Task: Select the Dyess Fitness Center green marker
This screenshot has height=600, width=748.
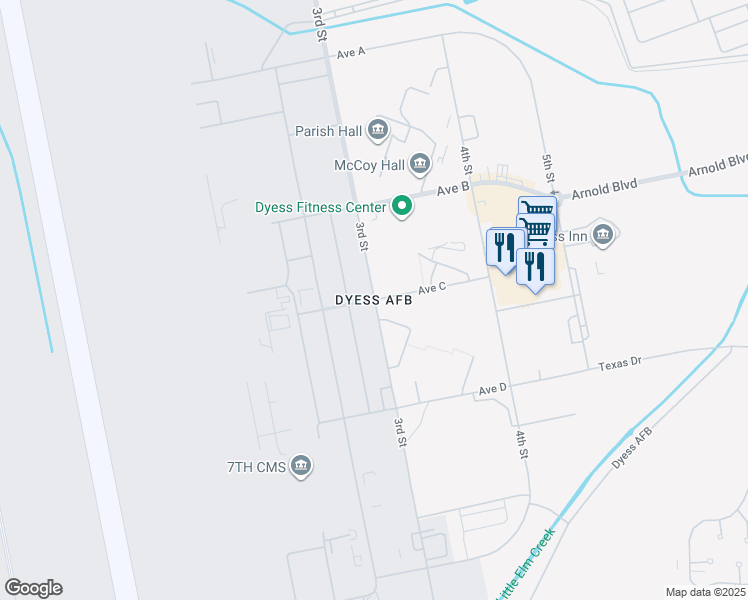Action: [402, 207]
